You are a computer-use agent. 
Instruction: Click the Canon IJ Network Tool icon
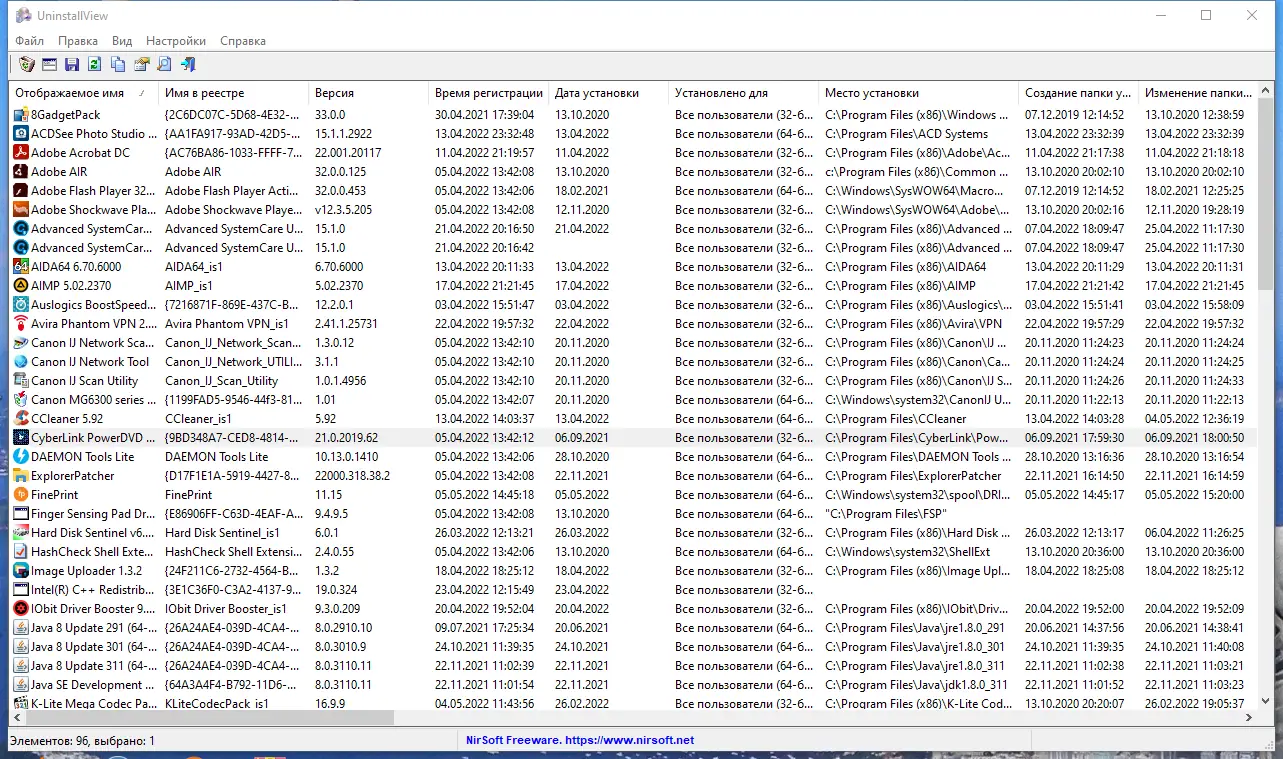21,362
